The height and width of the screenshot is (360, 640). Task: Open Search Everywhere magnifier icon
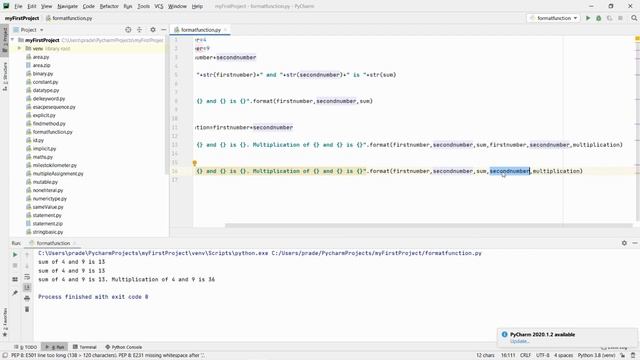(x=634, y=18)
